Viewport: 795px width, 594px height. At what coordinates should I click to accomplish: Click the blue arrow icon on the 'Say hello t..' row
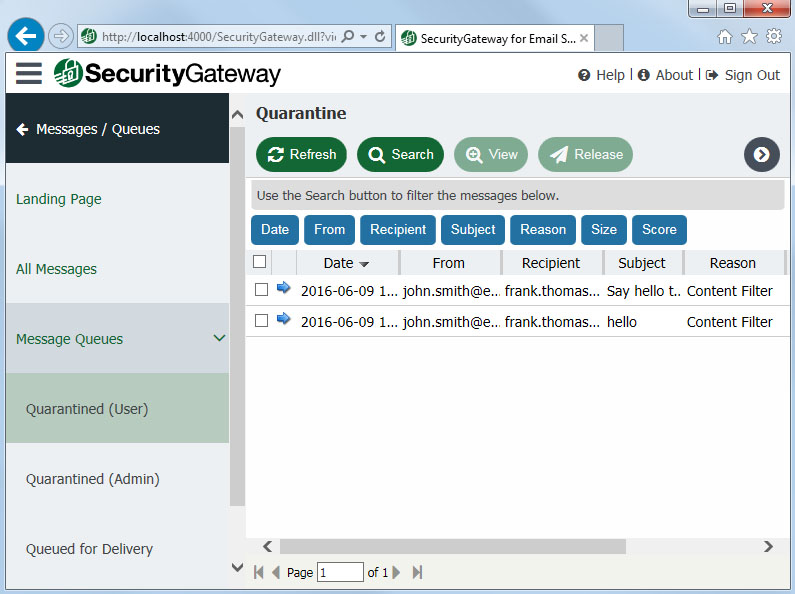point(283,288)
